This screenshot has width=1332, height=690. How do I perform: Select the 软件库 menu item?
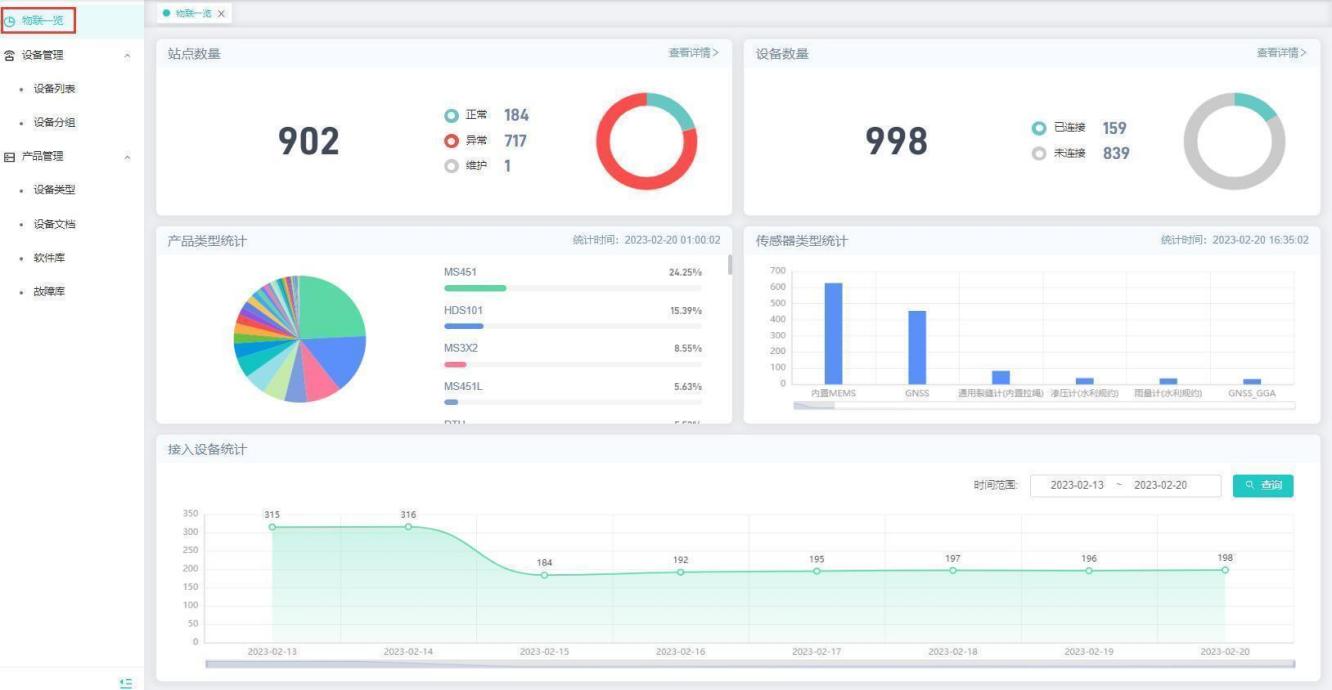49,258
